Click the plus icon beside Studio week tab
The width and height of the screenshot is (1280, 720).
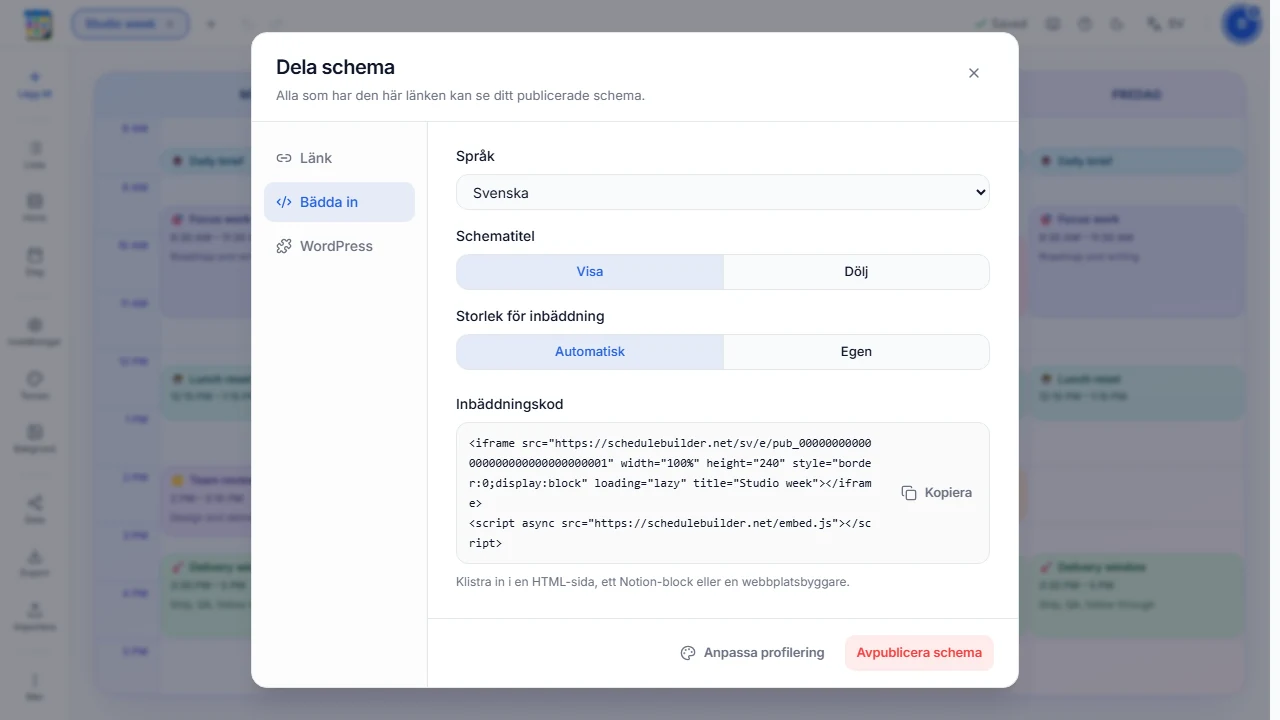(211, 24)
